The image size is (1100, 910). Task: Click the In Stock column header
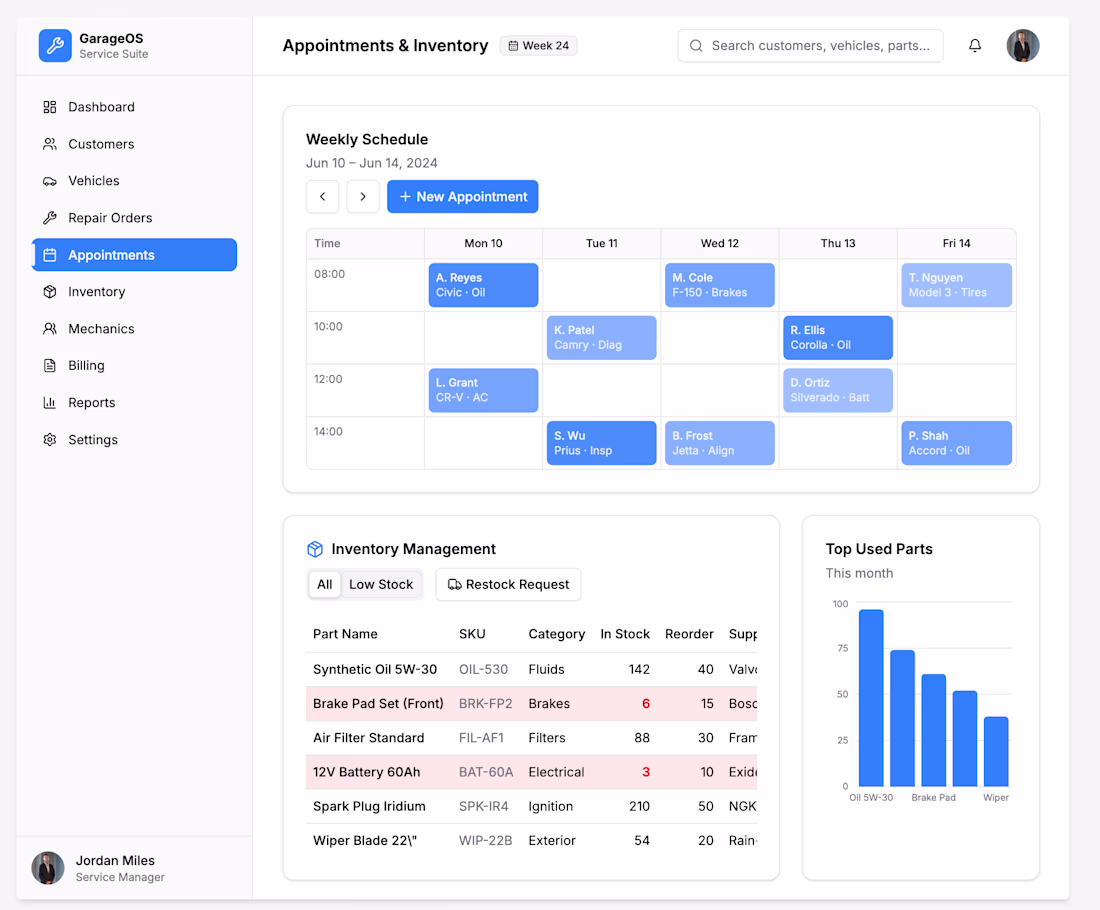[625, 634]
